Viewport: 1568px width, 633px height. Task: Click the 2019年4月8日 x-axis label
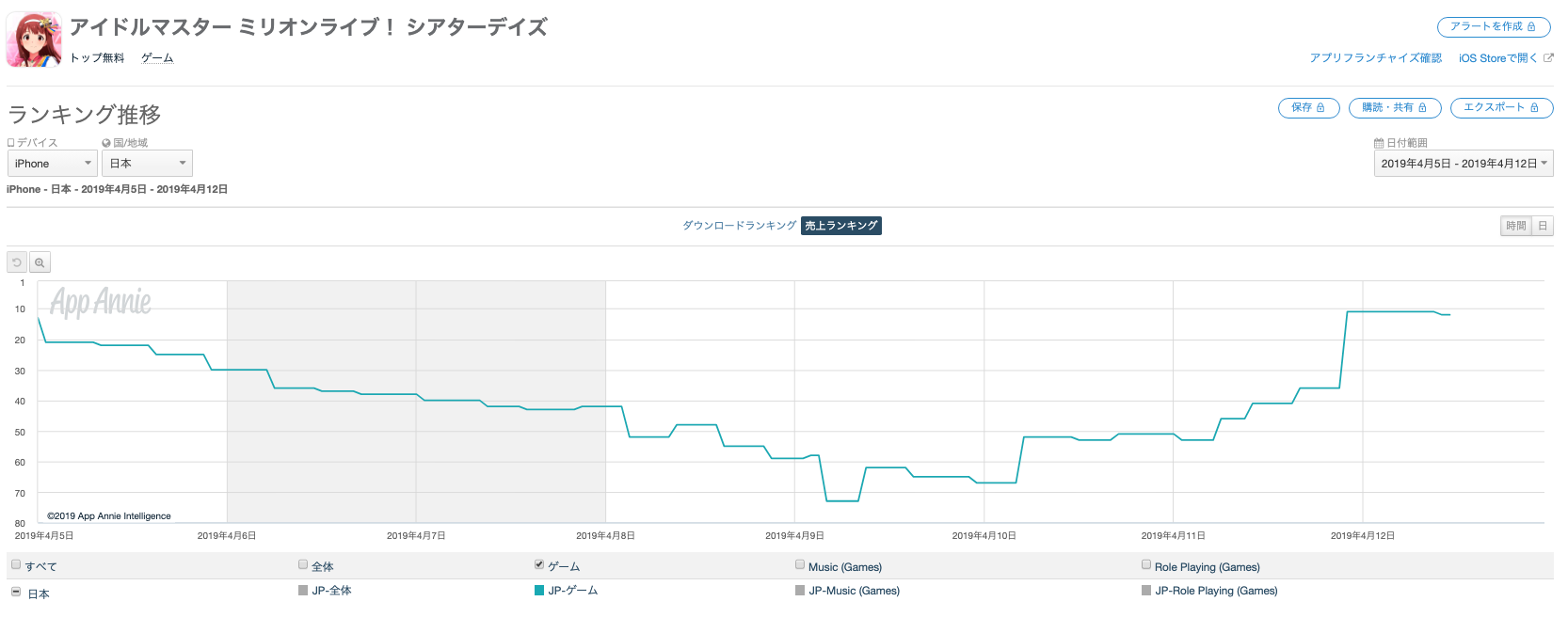pyautogui.click(x=605, y=536)
